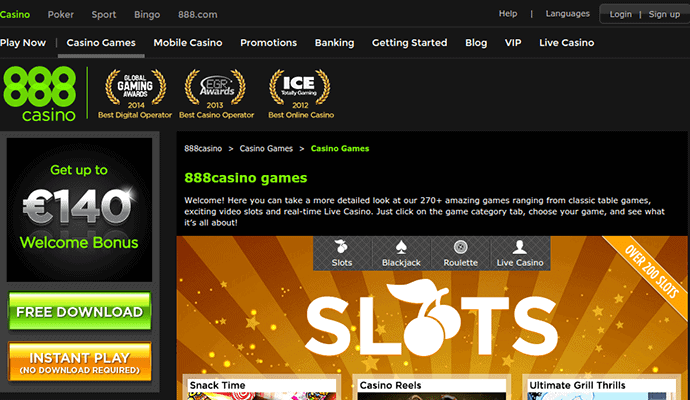Click the Best Online Casino caption
The height and width of the screenshot is (400, 690).
point(301,115)
